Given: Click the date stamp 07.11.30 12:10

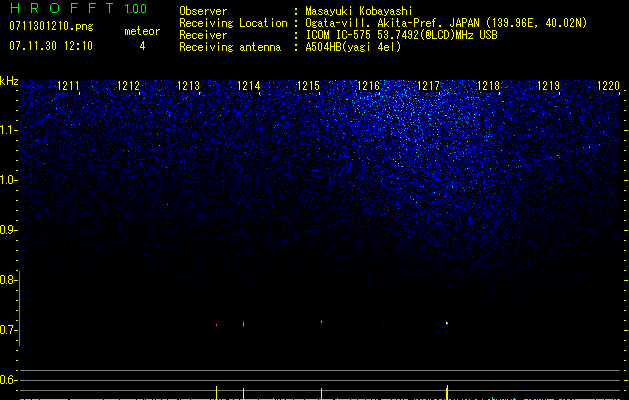Looking at the screenshot, I should pos(51,46).
